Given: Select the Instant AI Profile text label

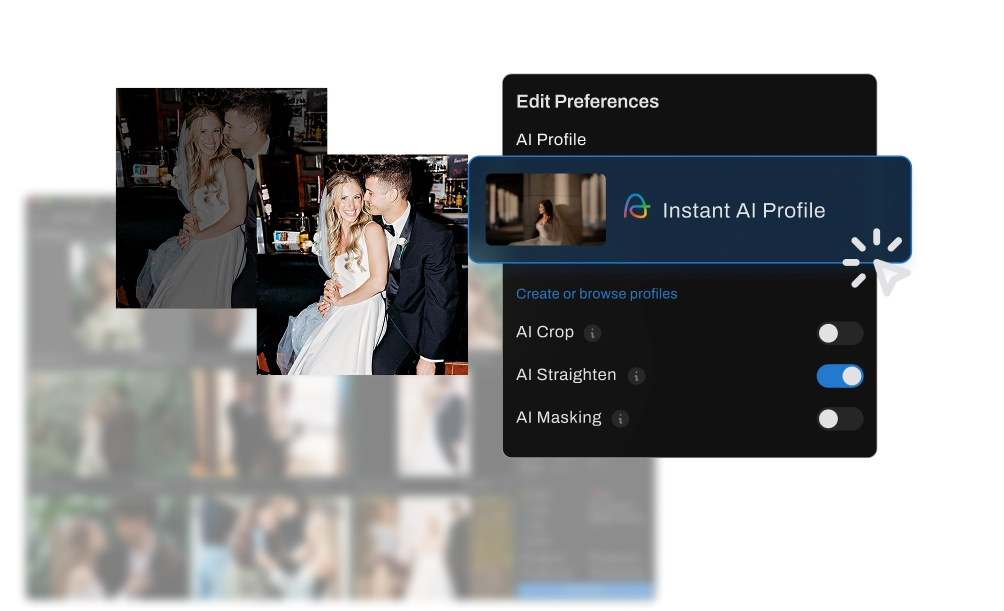Looking at the screenshot, I should [743, 210].
